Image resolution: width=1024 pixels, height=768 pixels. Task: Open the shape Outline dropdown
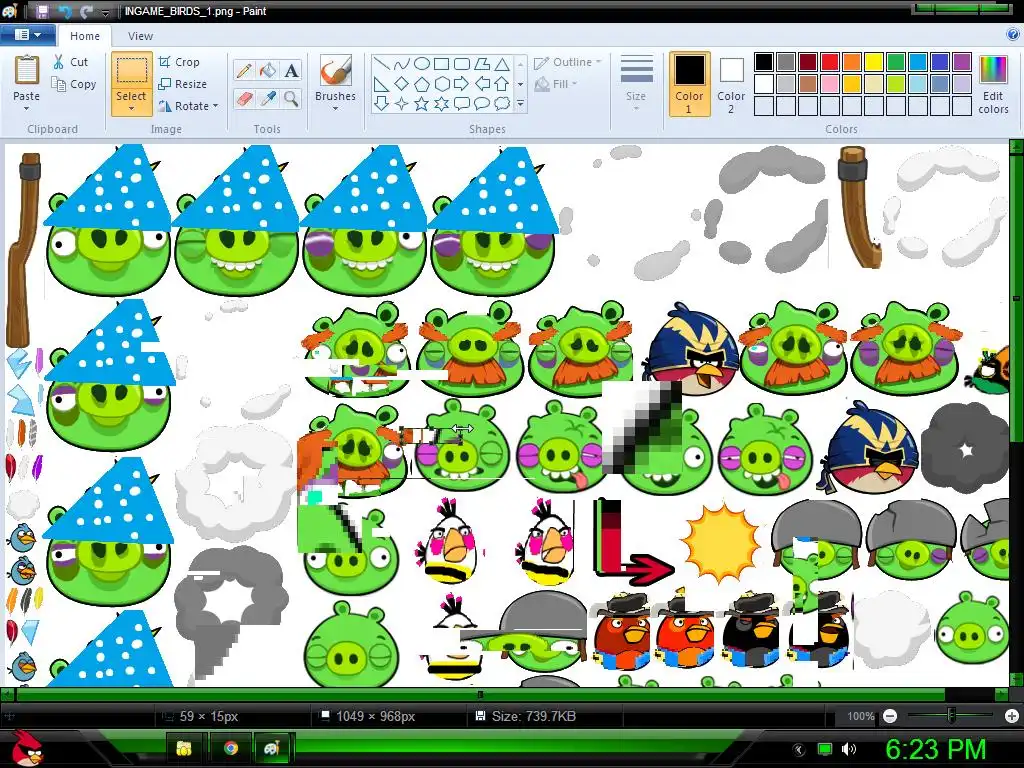(568, 62)
